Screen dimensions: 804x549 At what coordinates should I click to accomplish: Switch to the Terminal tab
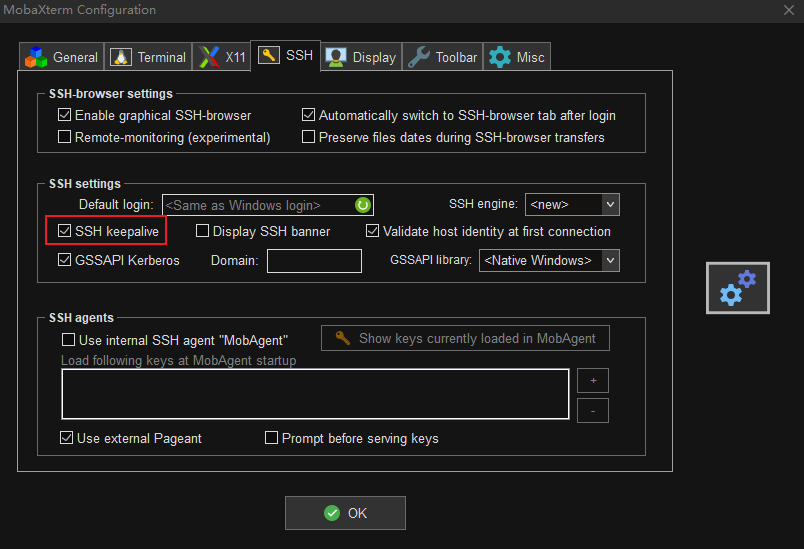(x=148, y=57)
